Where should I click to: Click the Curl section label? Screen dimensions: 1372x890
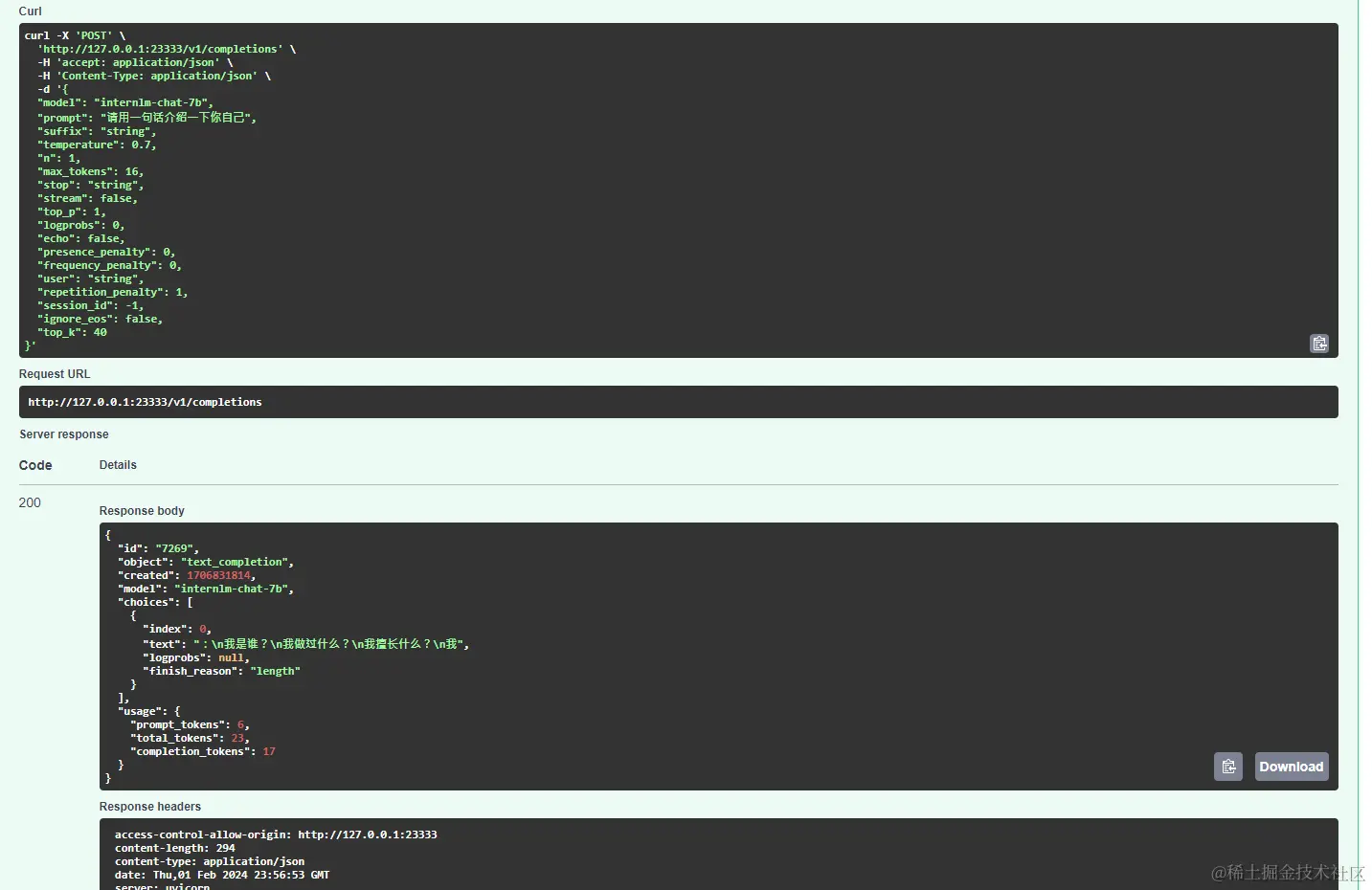[31, 11]
